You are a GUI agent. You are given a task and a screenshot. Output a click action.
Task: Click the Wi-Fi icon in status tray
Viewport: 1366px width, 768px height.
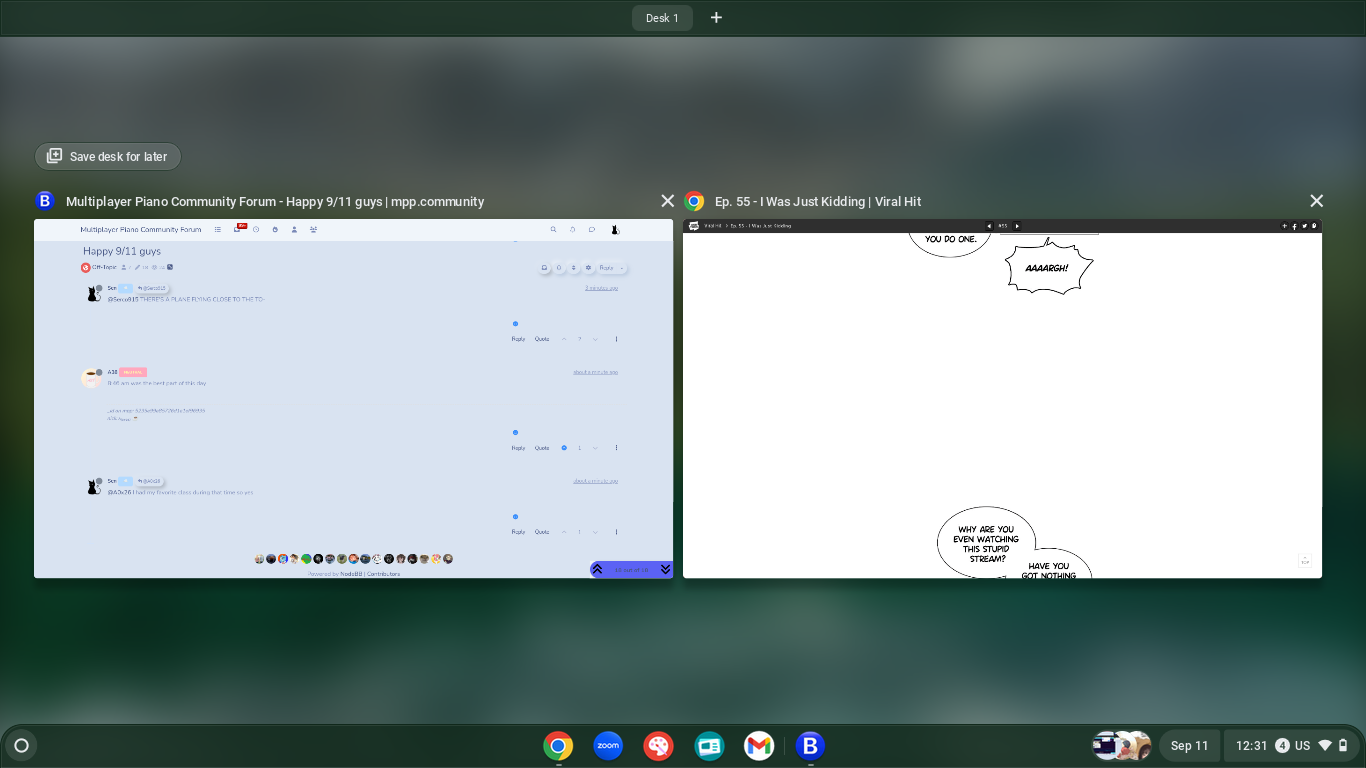pos(1325,746)
